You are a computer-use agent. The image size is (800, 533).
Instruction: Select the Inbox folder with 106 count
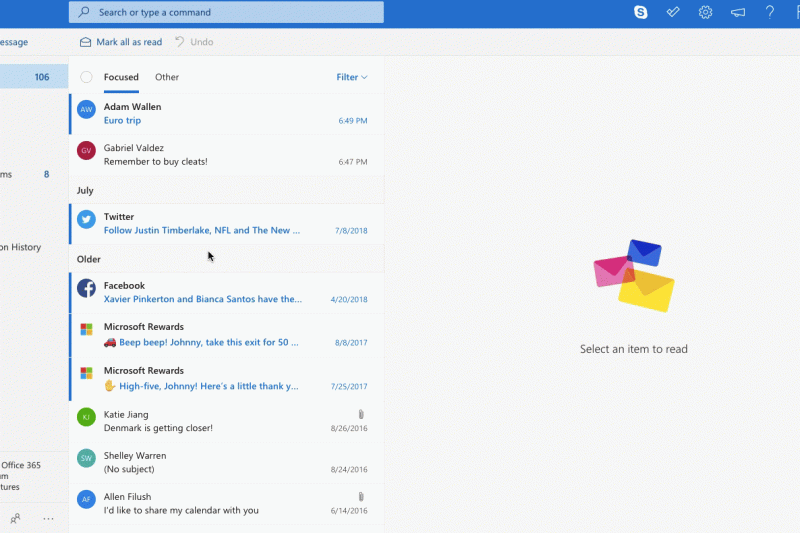coord(34,77)
